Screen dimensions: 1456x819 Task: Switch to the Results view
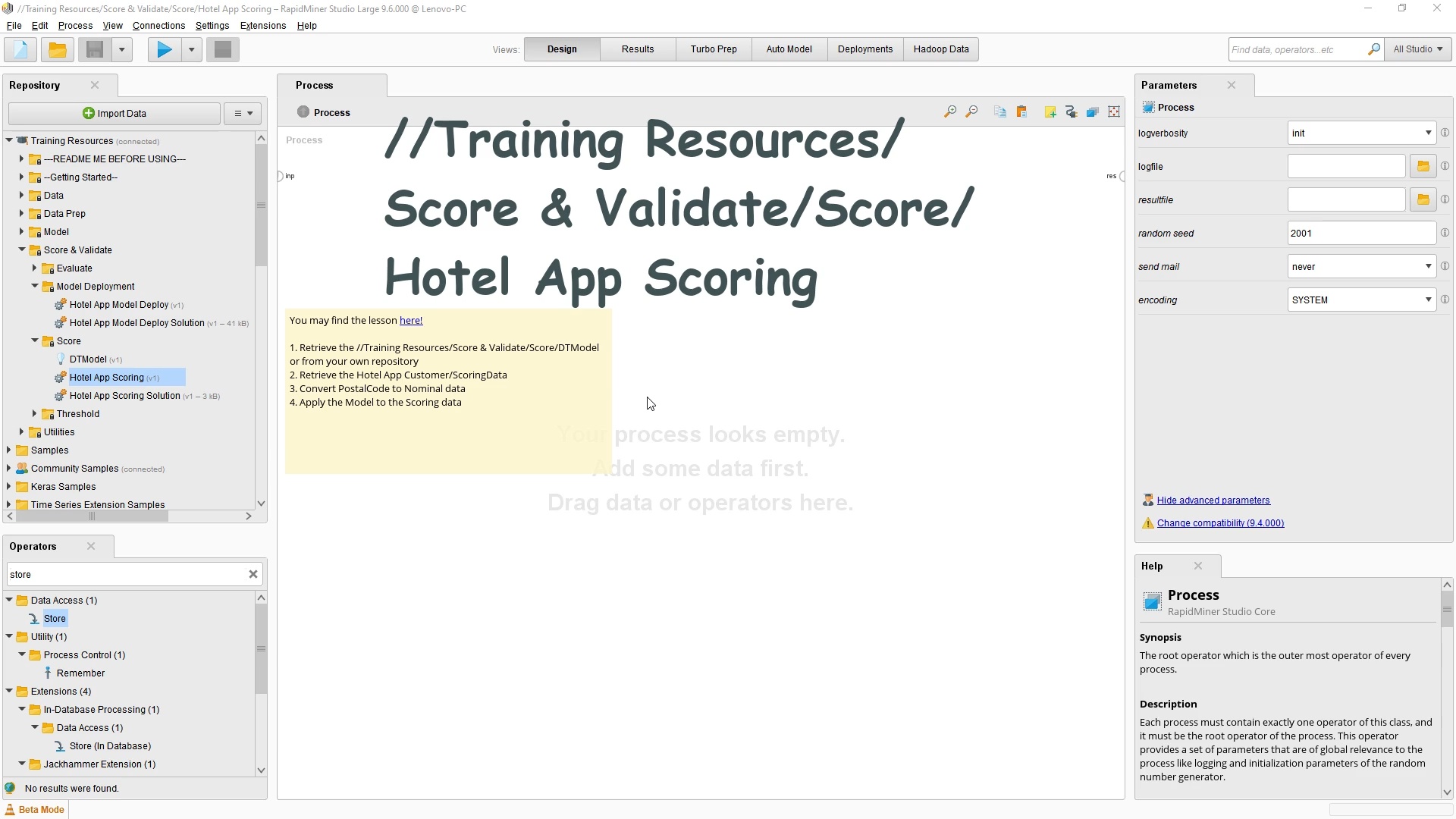[637, 49]
